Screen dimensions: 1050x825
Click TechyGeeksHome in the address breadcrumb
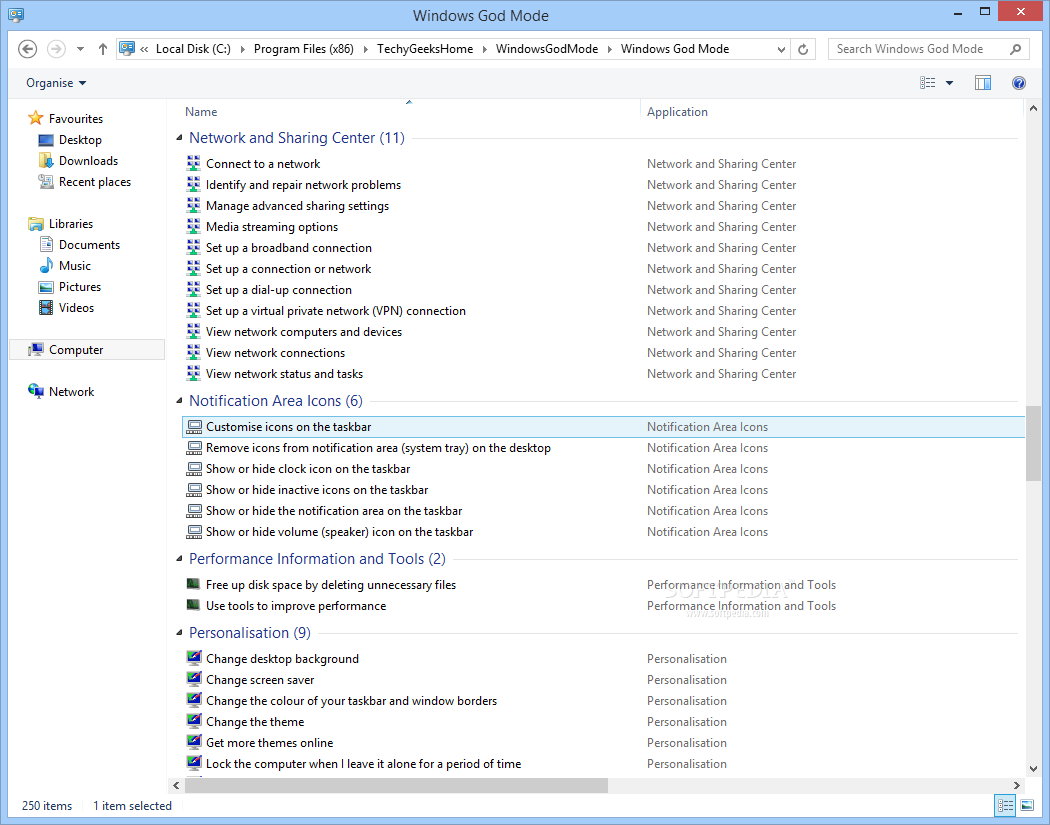(425, 49)
